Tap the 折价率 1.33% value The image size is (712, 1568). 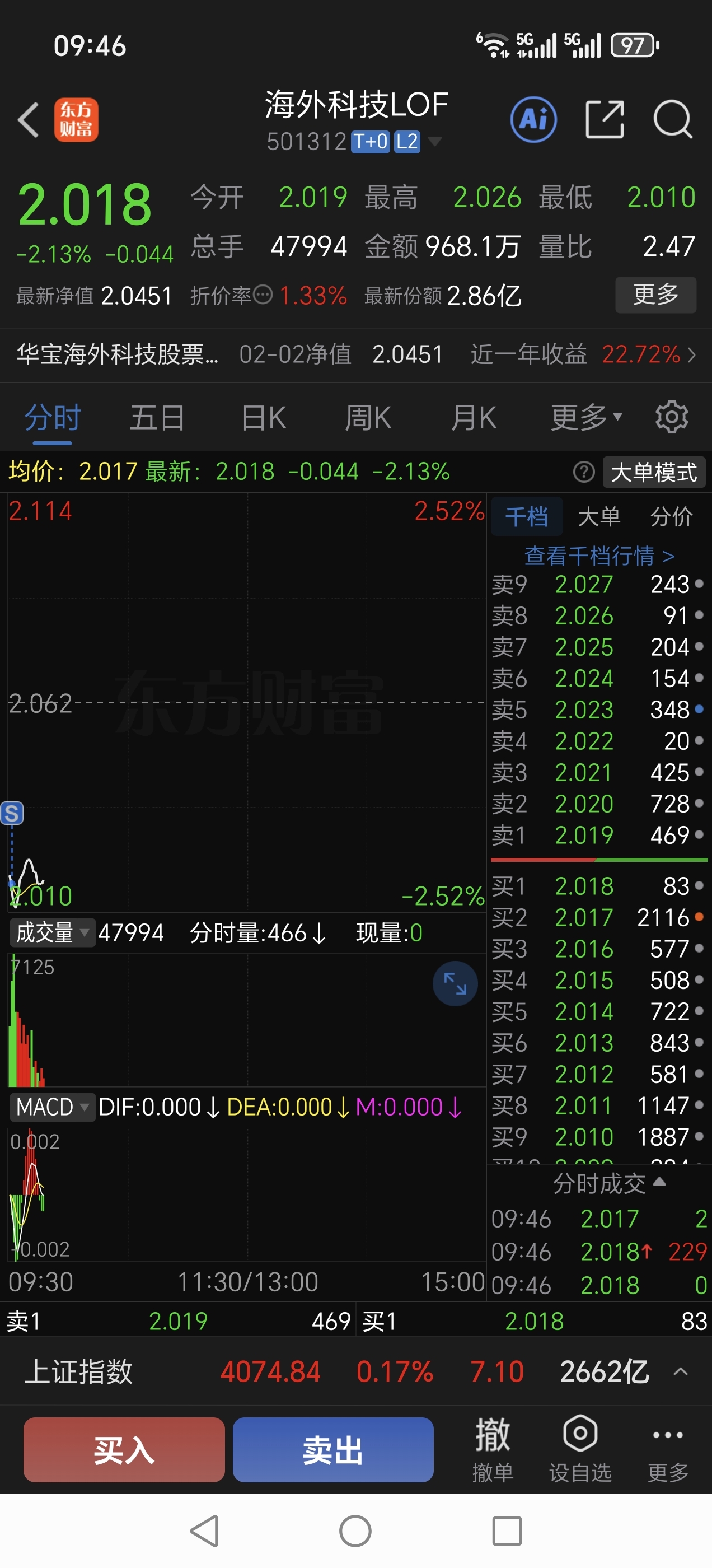313,296
